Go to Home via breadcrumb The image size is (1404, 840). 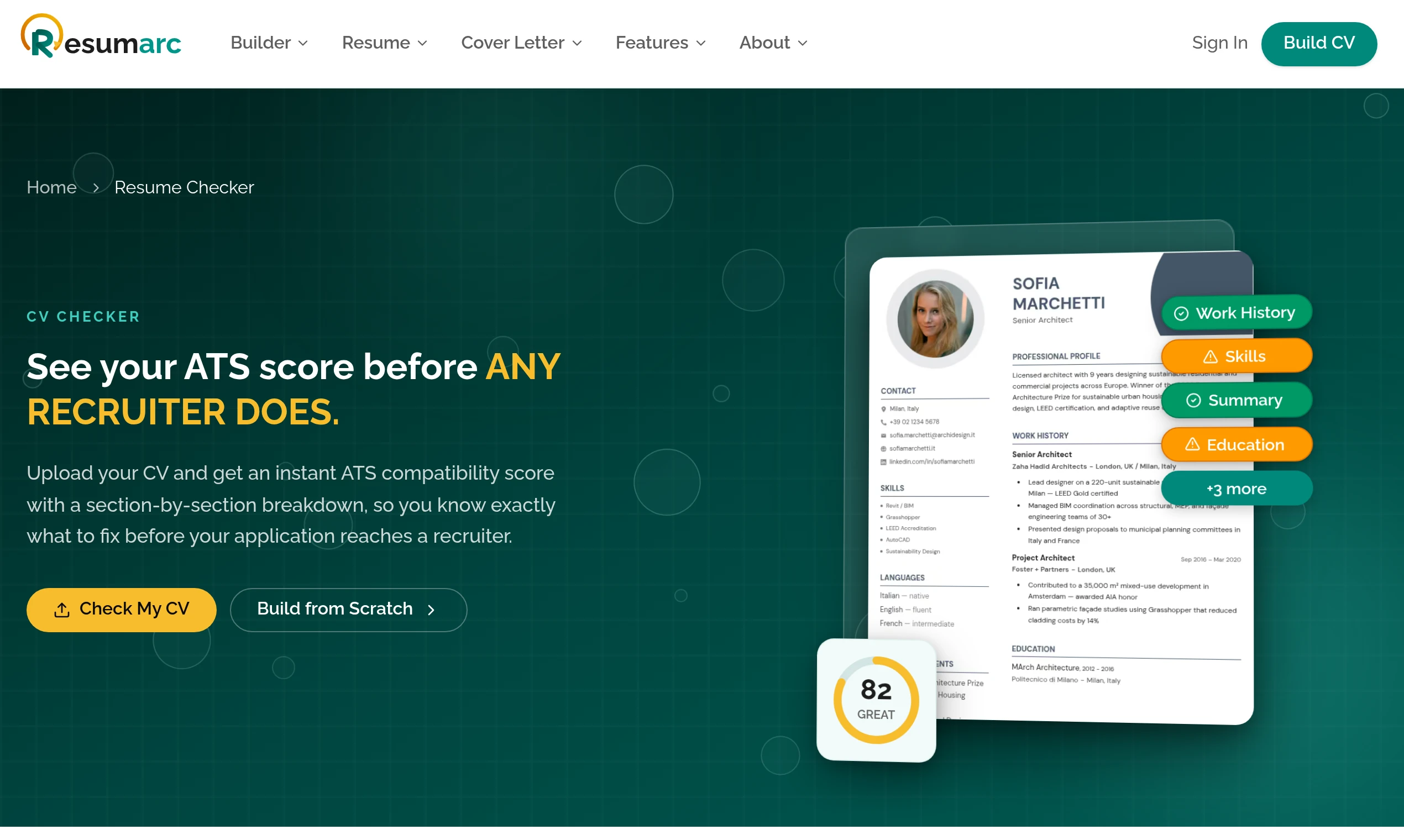51,187
